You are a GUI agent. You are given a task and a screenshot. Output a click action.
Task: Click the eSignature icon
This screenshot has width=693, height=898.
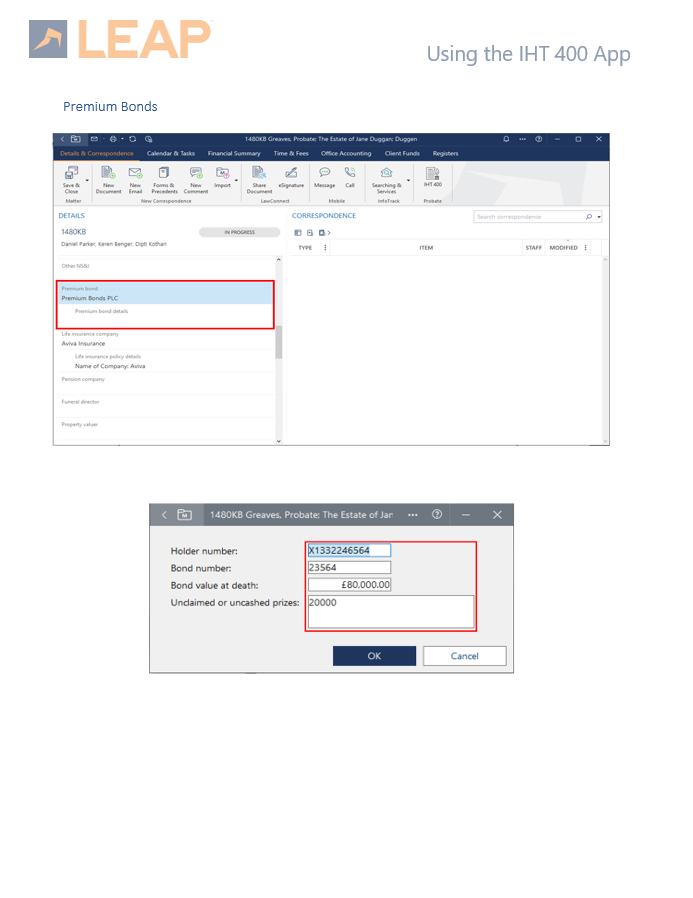[291, 174]
